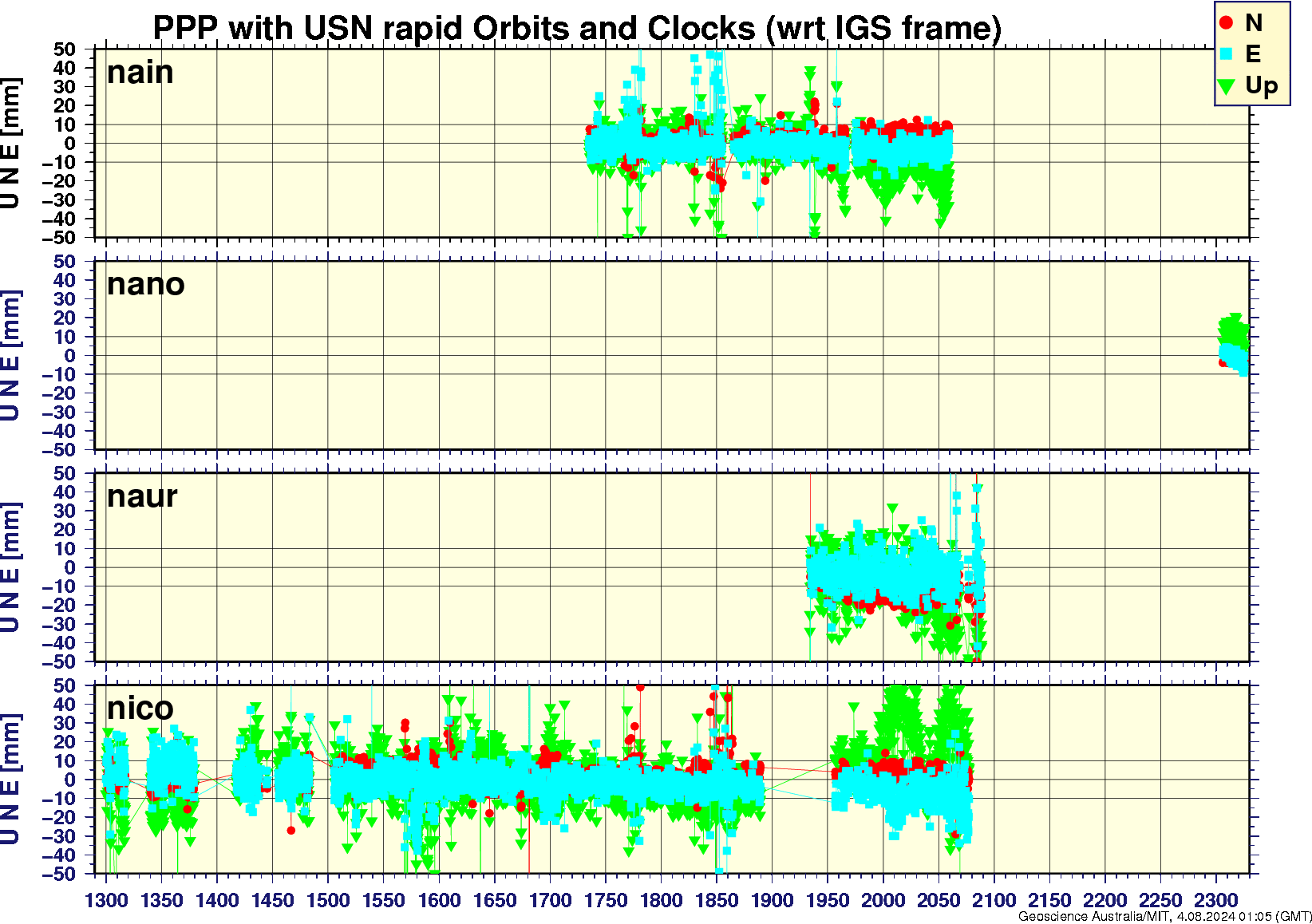Click the x-axis tick label 1850
This screenshot has width=1312, height=924.
coord(716,900)
